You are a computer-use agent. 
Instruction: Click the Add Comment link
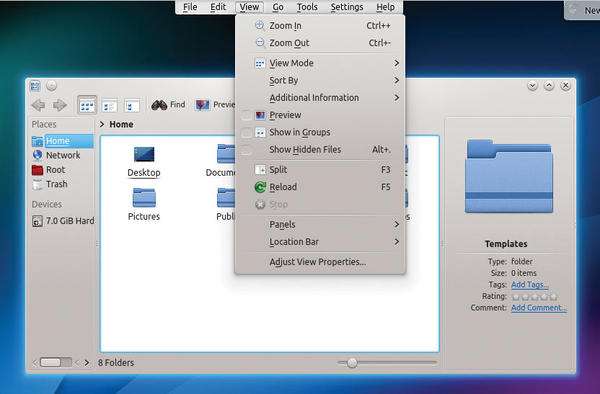539,308
